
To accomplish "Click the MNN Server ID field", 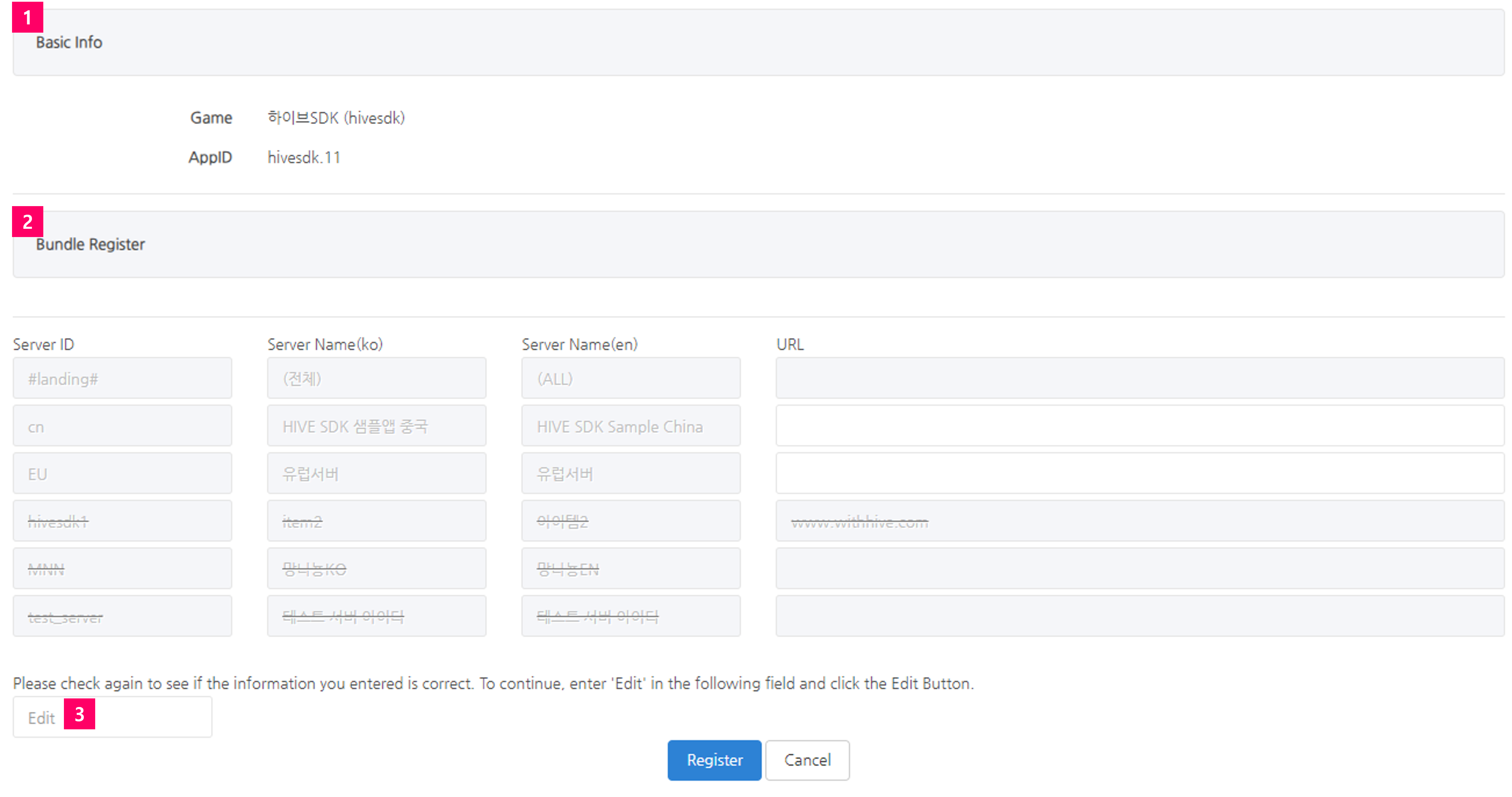I will coord(123,569).
